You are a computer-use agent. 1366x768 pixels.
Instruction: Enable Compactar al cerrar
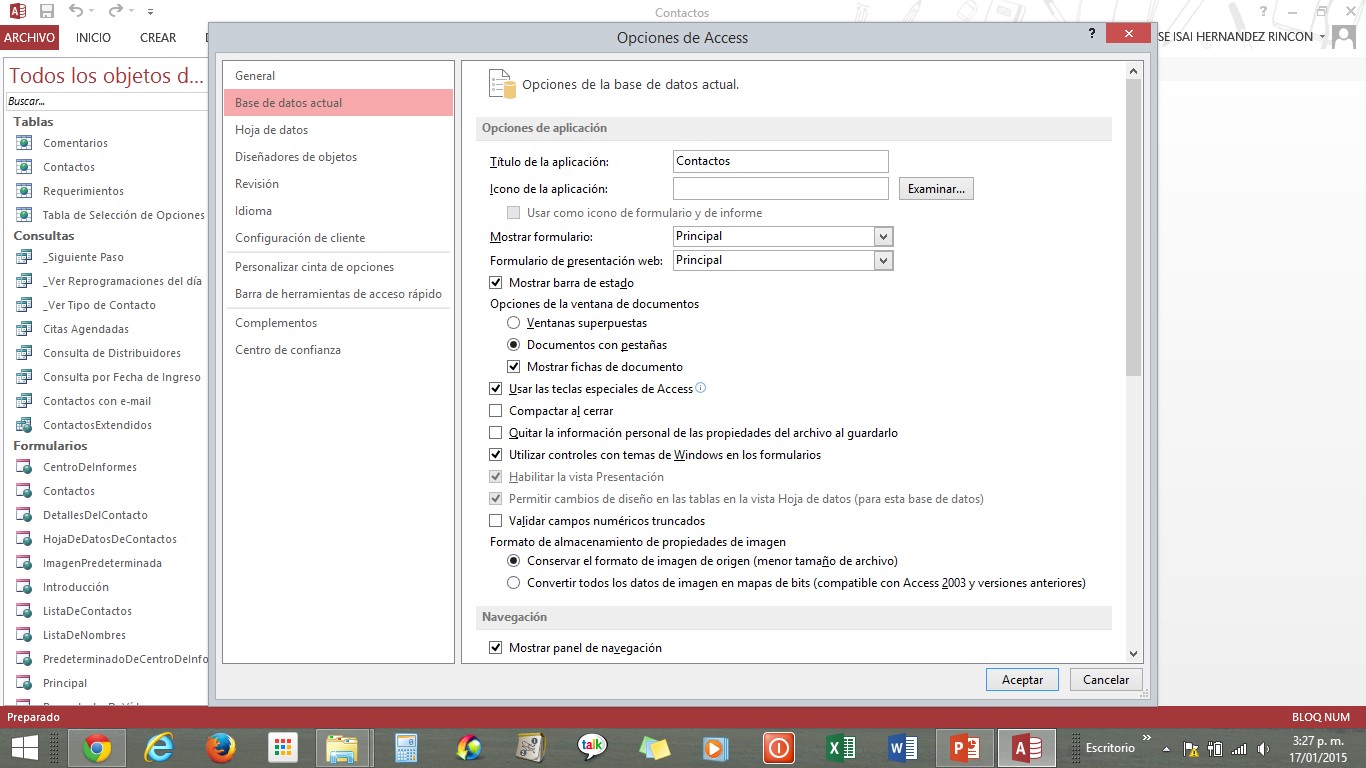tap(496, 411)
